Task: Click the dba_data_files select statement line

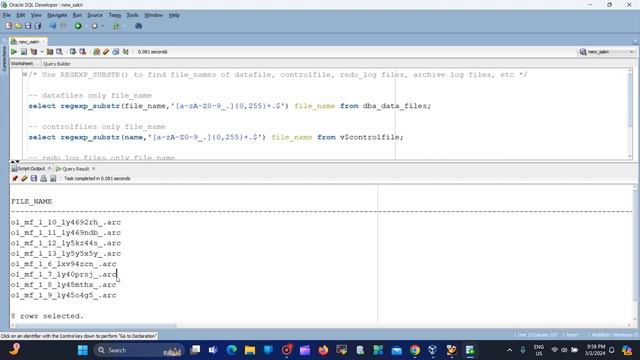Action: pyautogui.click(x=230, y=106)
